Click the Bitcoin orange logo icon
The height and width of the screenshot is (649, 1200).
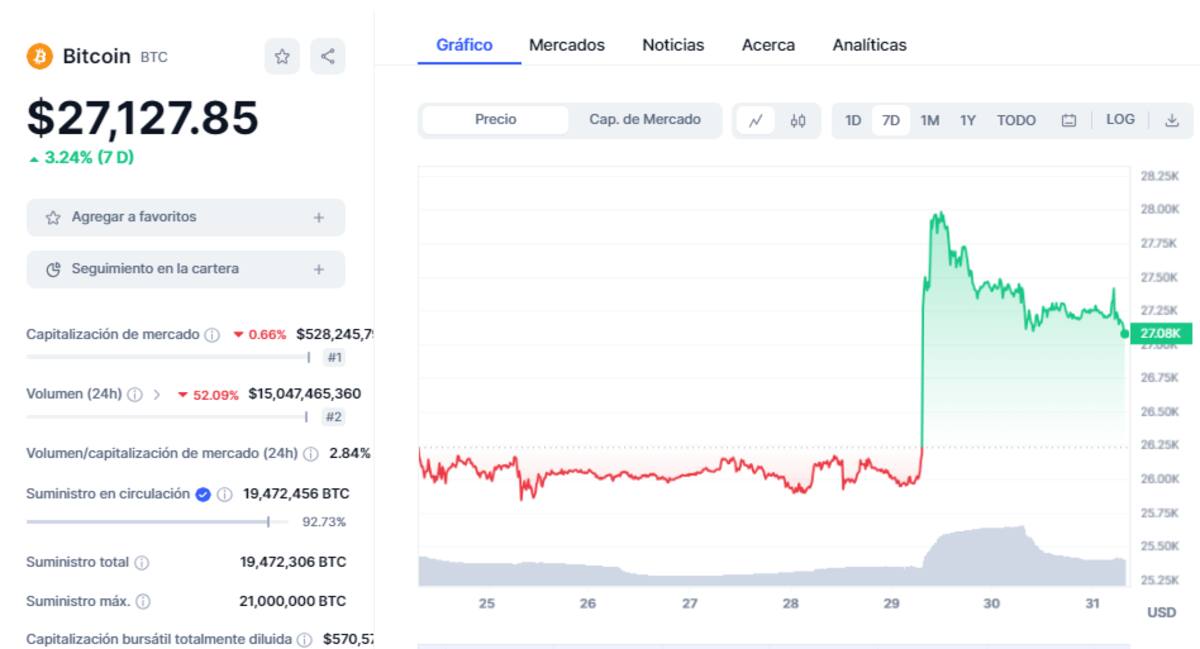coord(39,57)
